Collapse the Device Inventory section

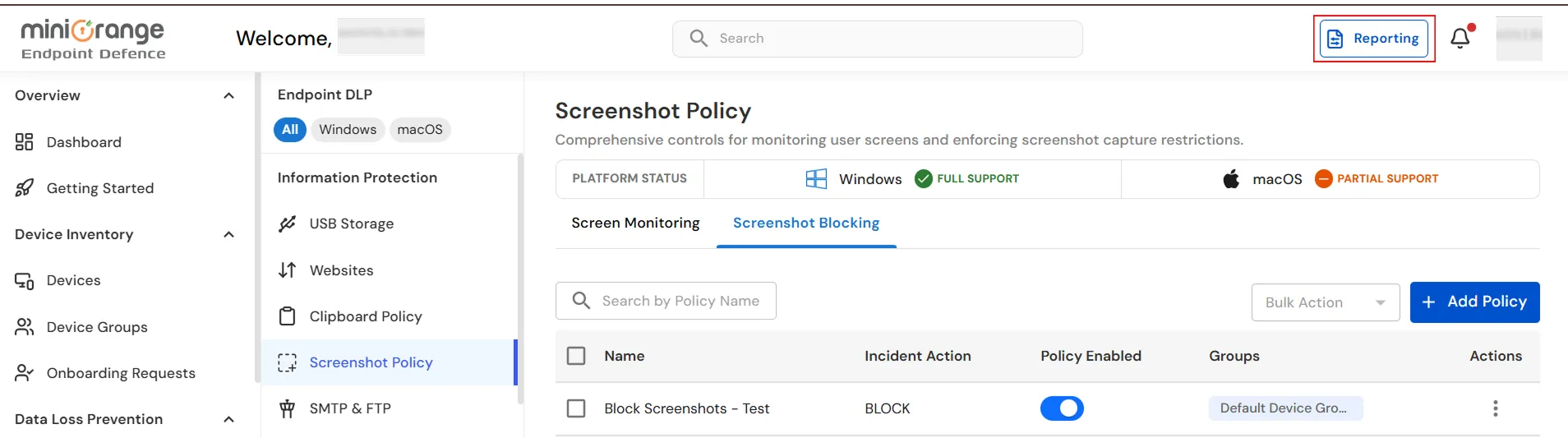point(228,234)
